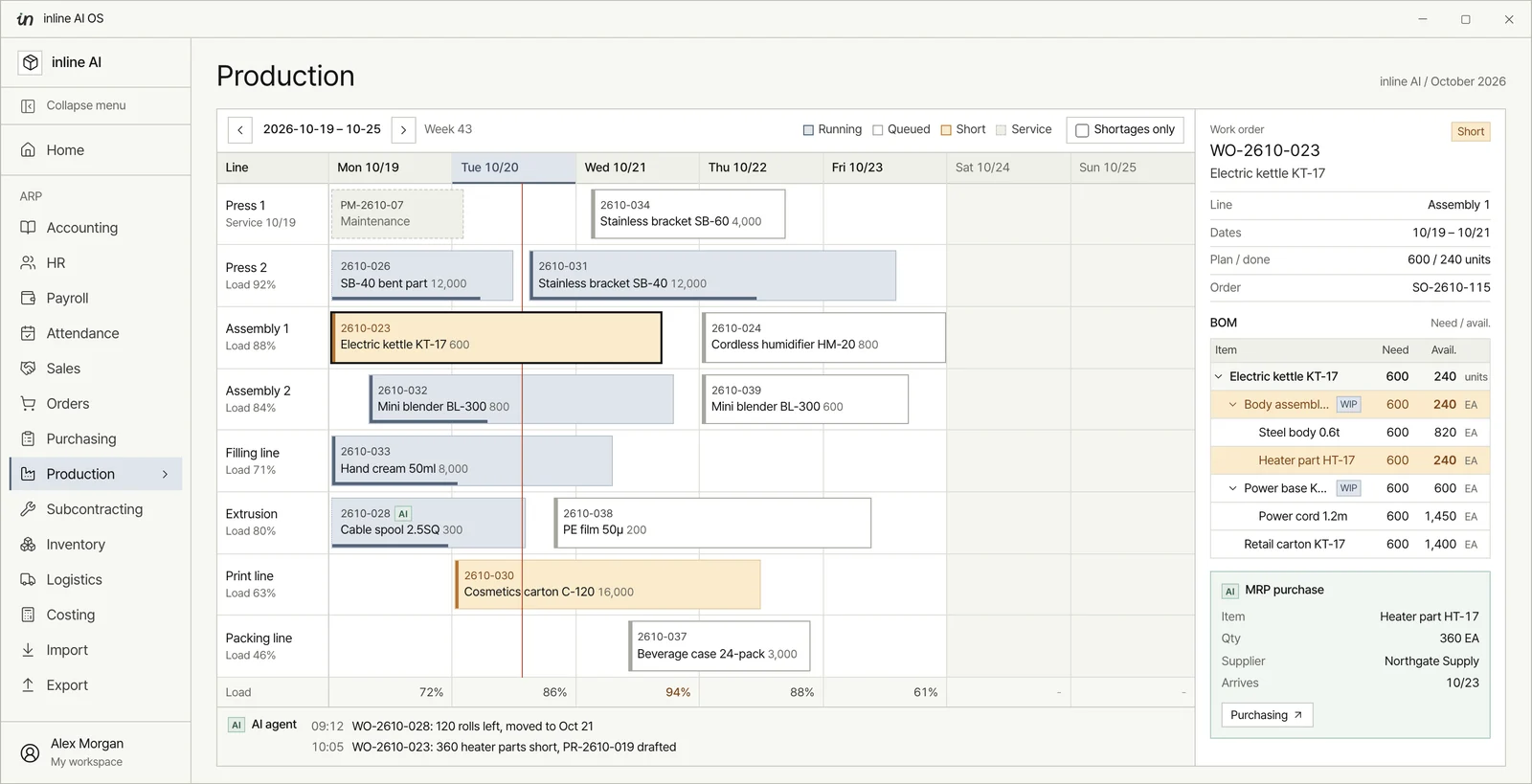This screenshot has height=784, width=1532.
Task: Select the Heater part HT-17 BOM row
Action: coord(1350,460)
